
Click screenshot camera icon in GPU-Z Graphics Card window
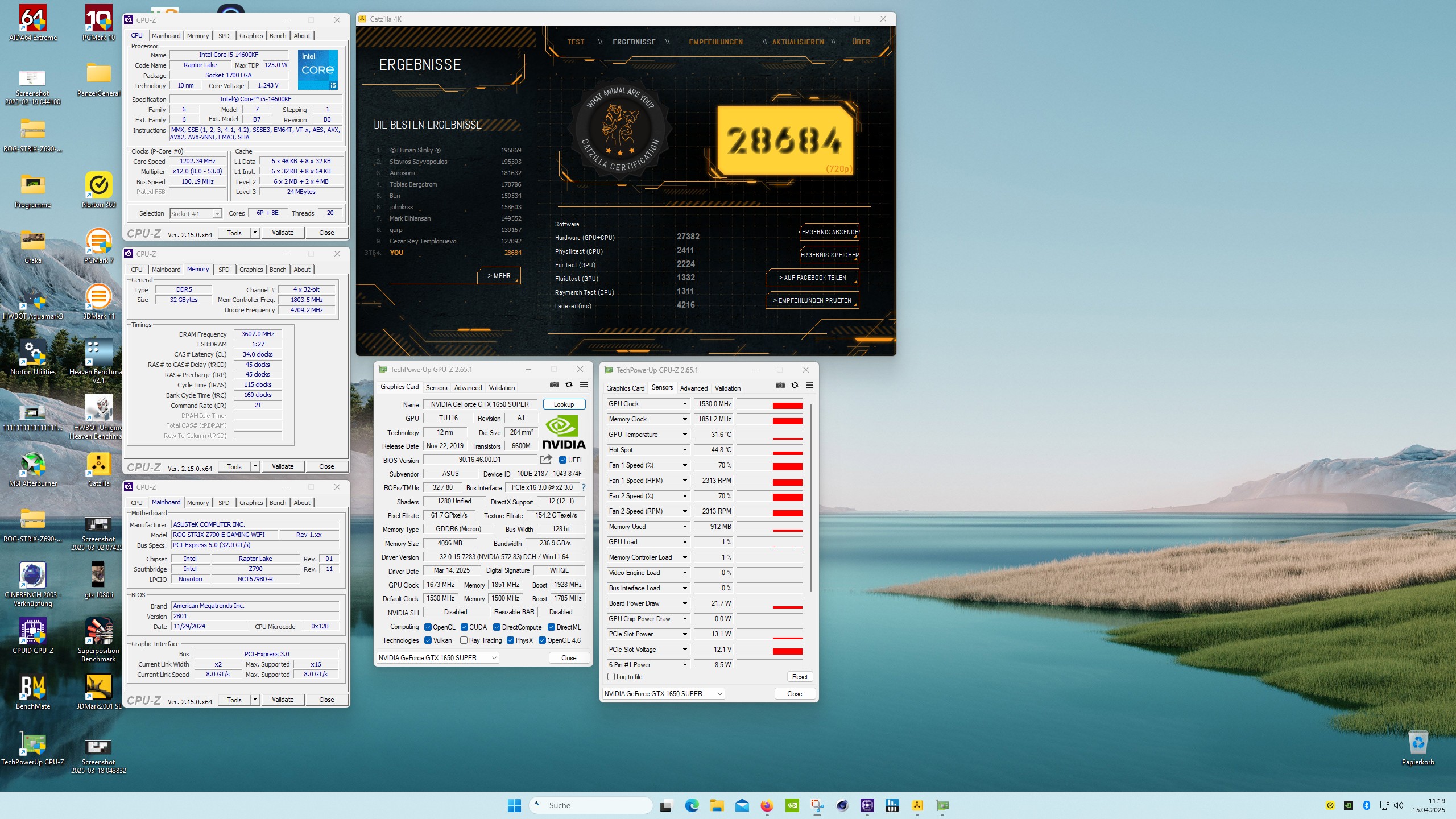pyautogui.click(x=555, y=385)
